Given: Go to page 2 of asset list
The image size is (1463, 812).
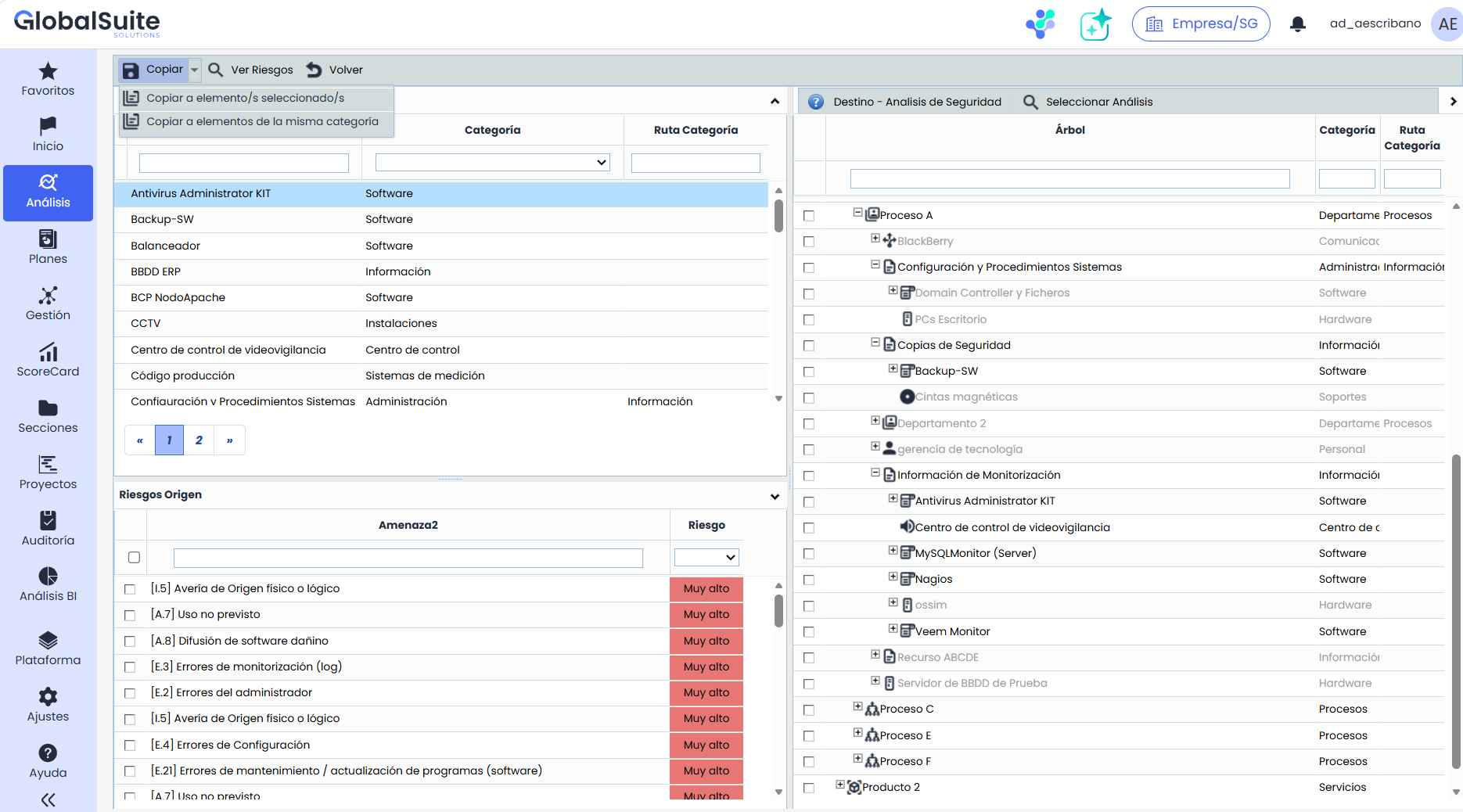Looking at the screenshot, I should (x=199, y=440).
